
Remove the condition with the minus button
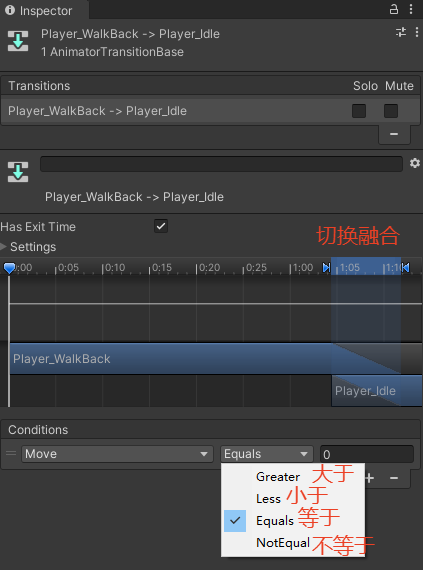(x=394, y=478)
